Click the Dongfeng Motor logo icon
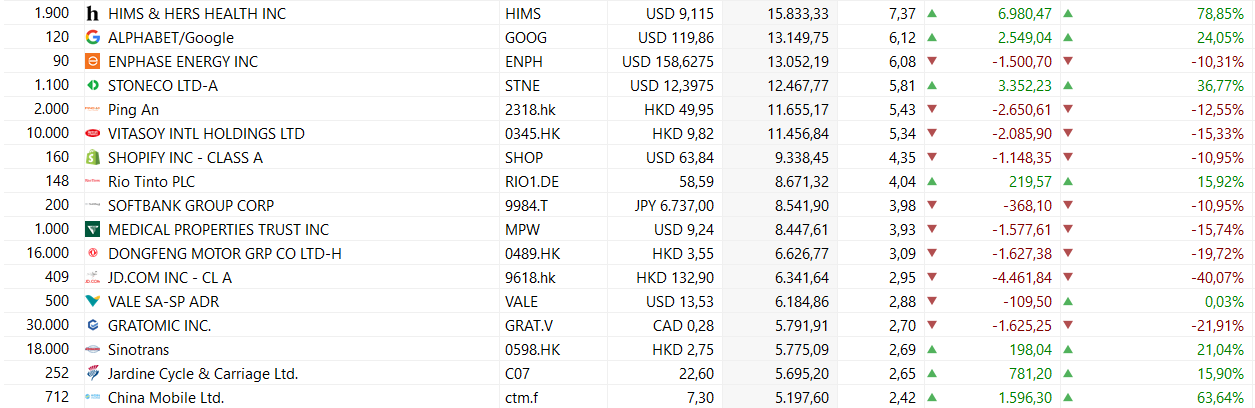Screen dimensions: 1255x408 coord(93,254)
